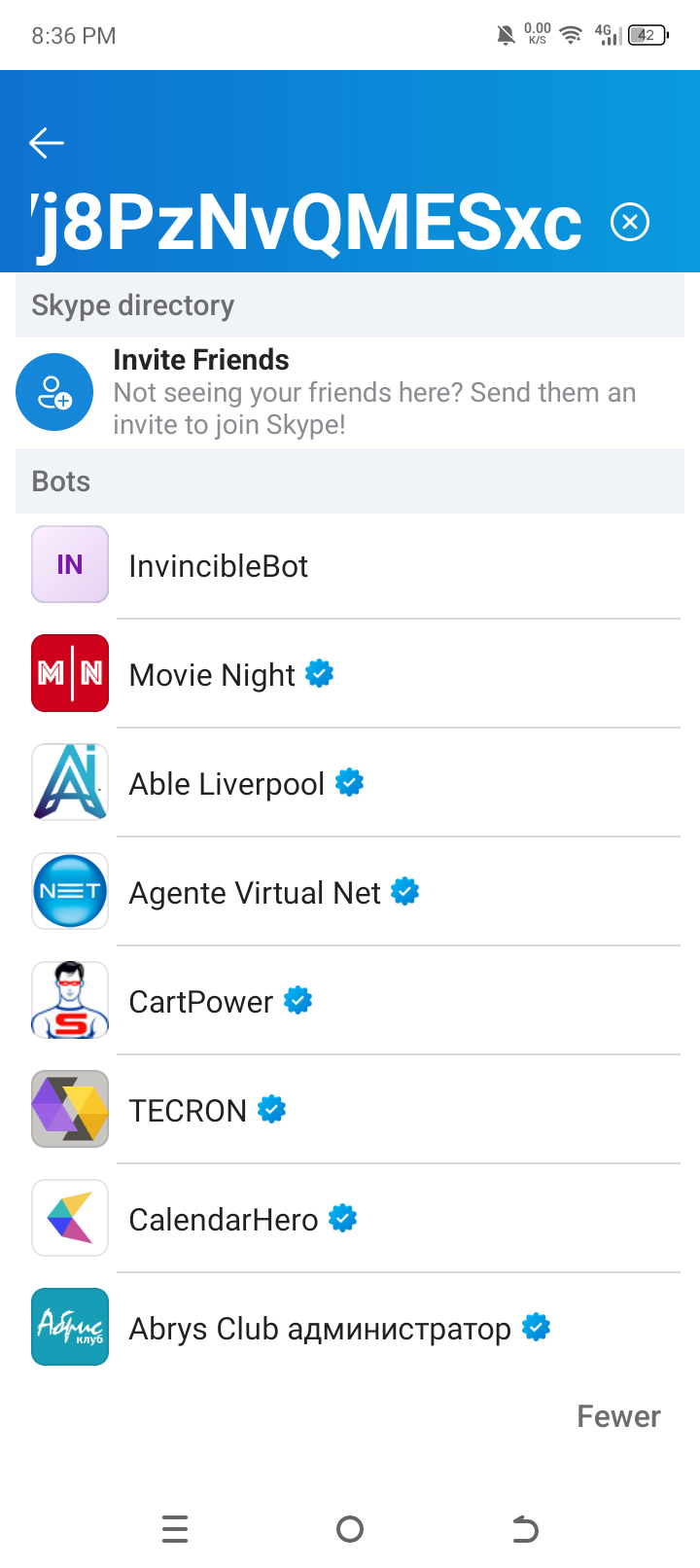
Task: Open Invite Friends option
Action: click(x=350, y=392)
